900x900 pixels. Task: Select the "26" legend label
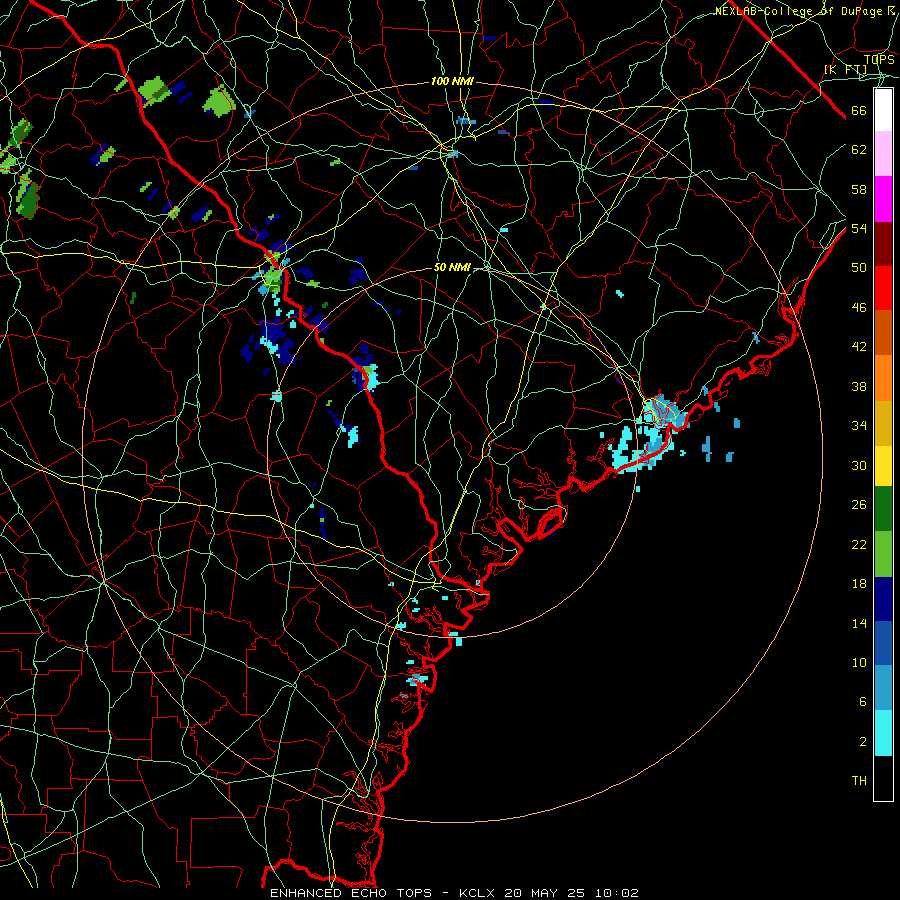[859, 505]
